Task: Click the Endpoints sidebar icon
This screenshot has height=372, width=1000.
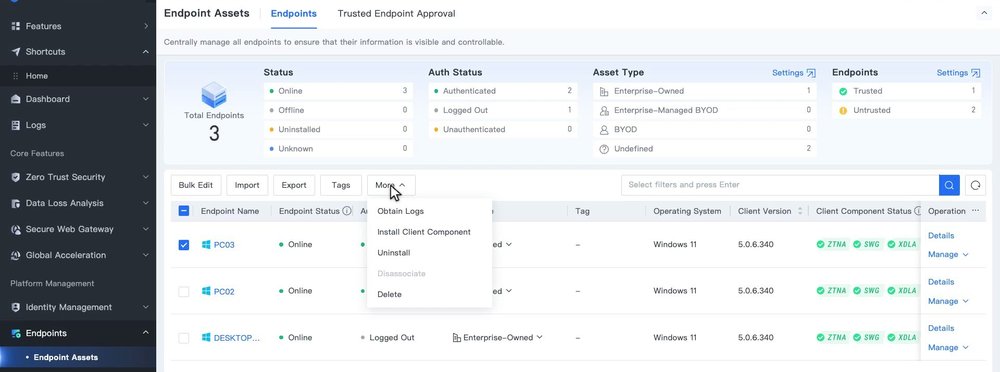Action: (x=16, y=333)
